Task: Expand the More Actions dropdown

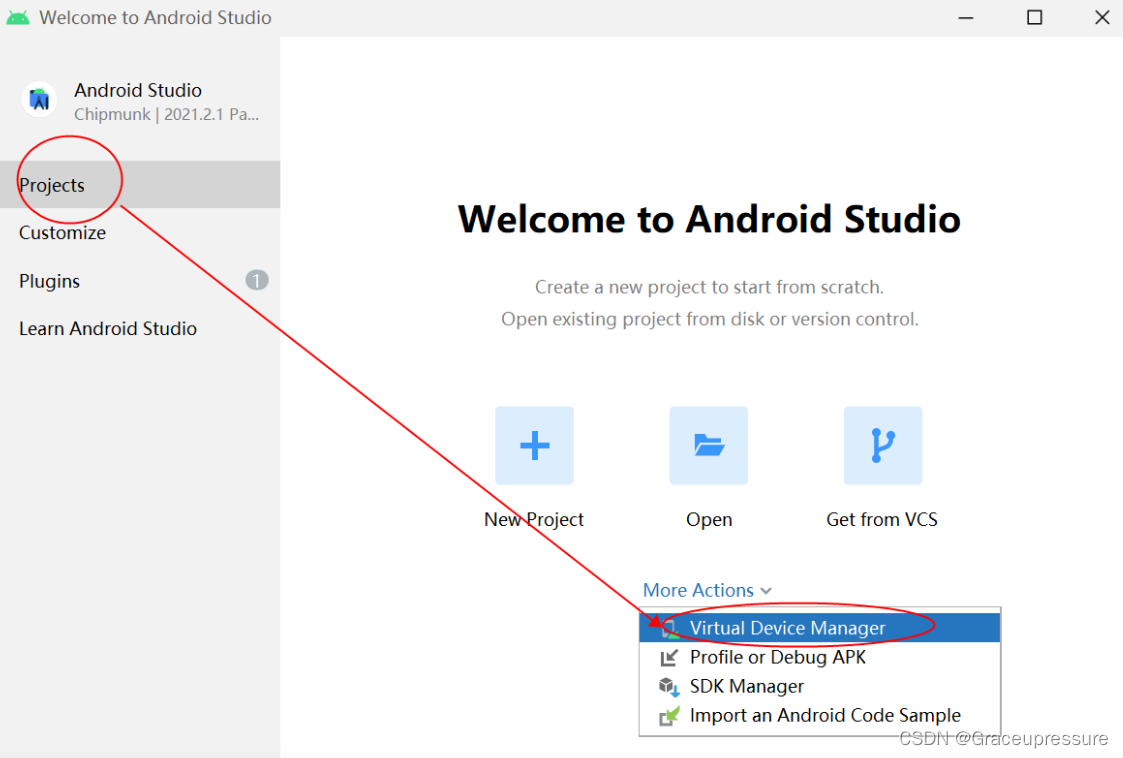Action: (x=707, y=590)
